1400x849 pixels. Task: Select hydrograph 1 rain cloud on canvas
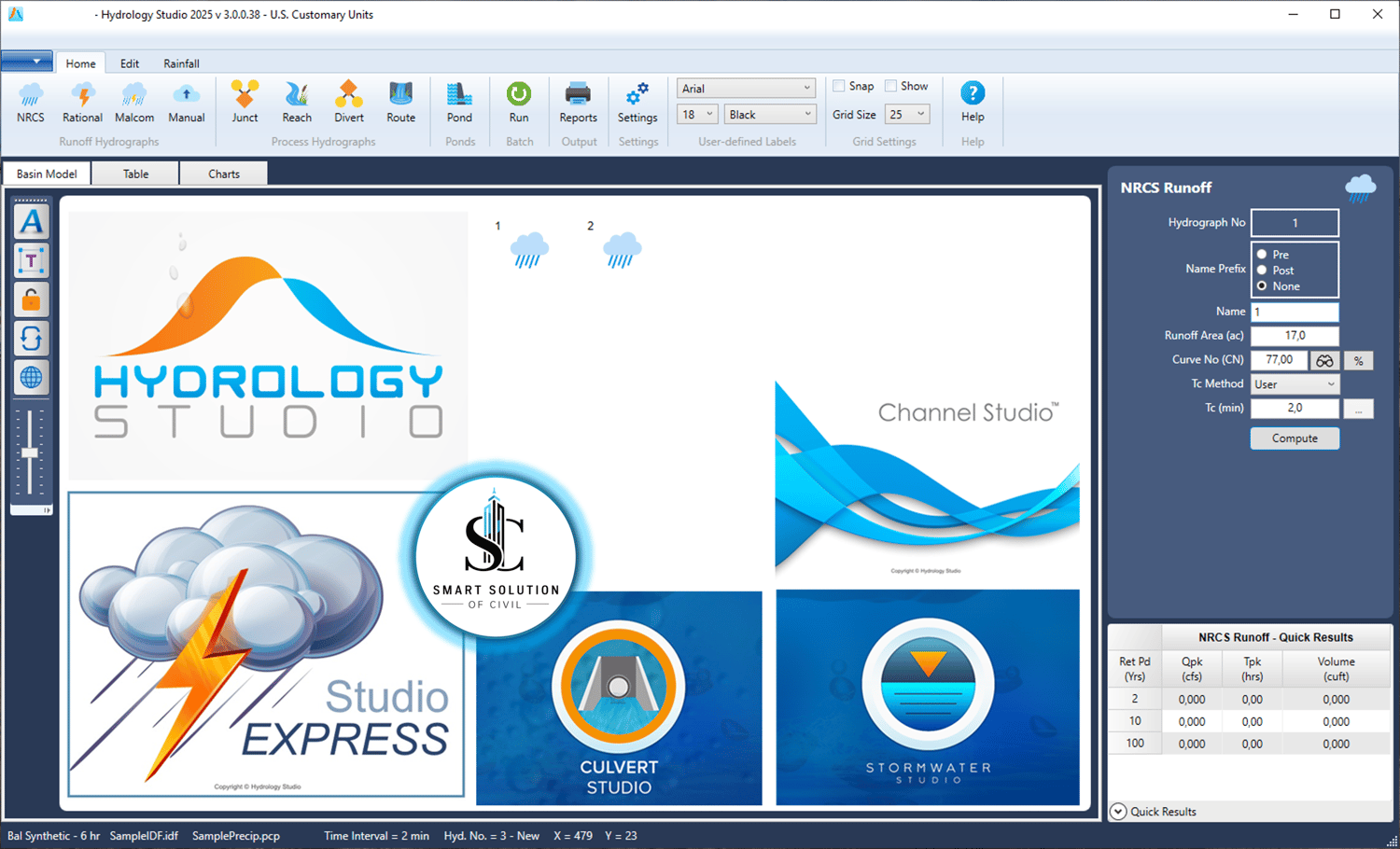pyautogui.click(x=529, y=250)
